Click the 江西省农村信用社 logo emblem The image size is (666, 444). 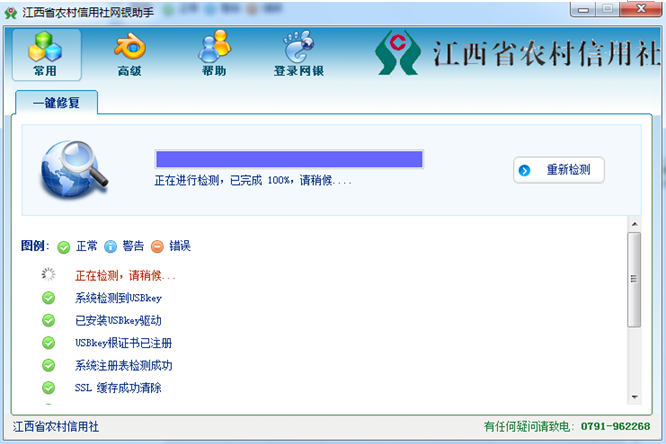(x=397, y=53)
